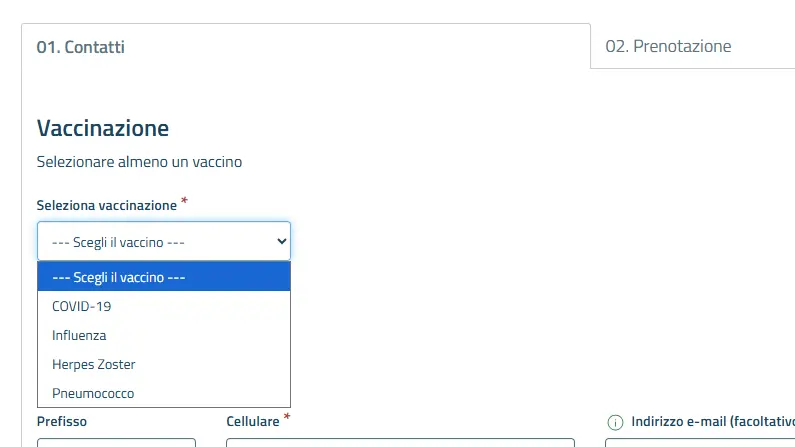This screenshot has width=795, height=447.
Task: Switch to the 01. Contatti tab
Action: pyautogui.click(x=81, y=47)
